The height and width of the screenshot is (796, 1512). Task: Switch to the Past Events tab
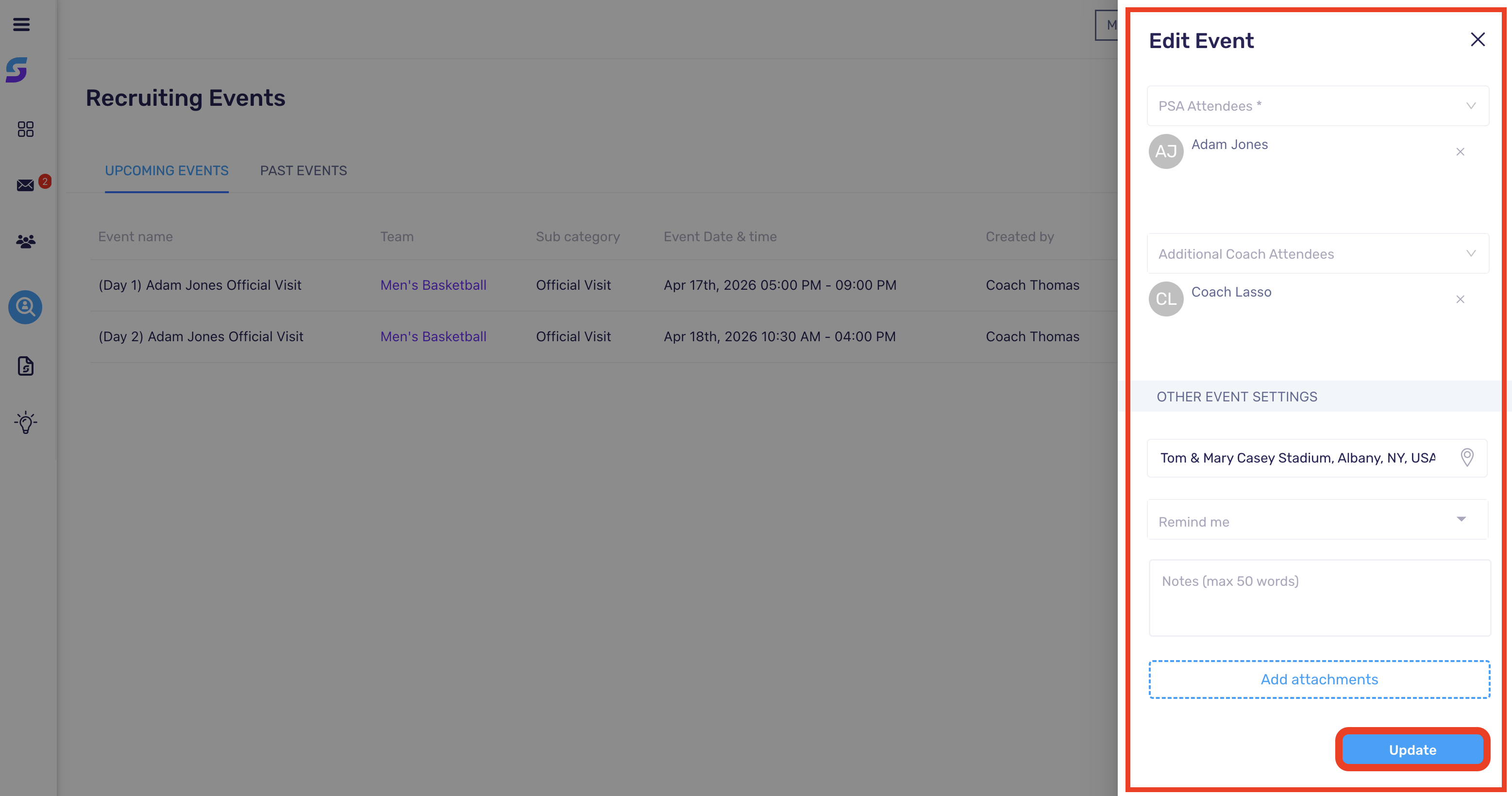click(x=303, y=171)
